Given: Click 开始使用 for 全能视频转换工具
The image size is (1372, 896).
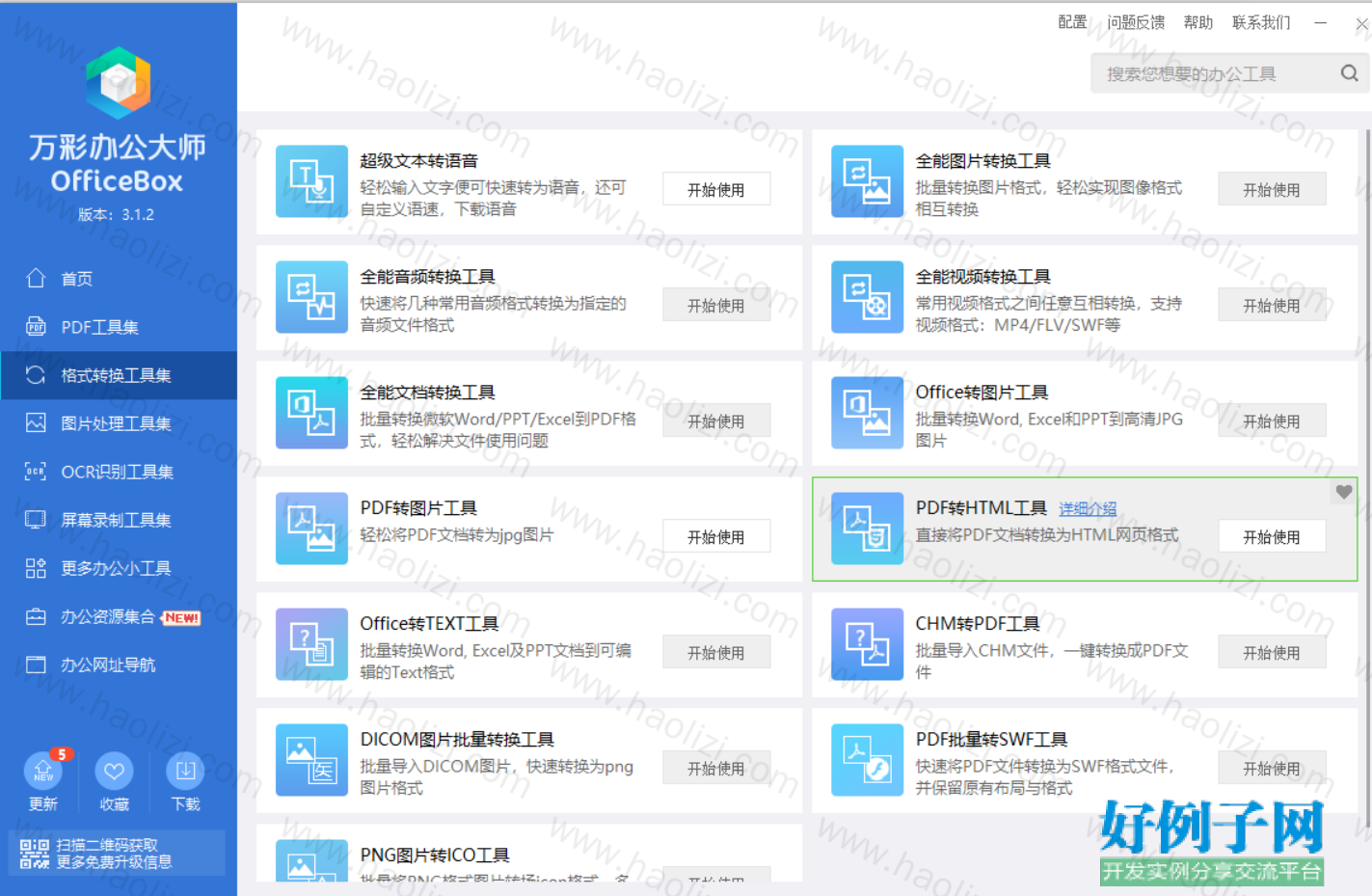Looking at the screenshot, I should click(1272, 305).
